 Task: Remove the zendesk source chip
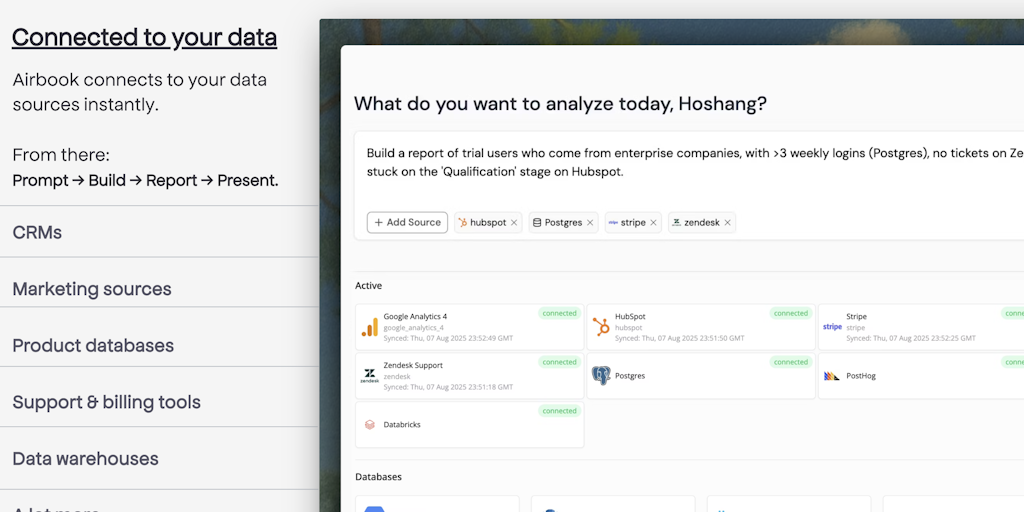pyautogui.click(x=727, y=223)
